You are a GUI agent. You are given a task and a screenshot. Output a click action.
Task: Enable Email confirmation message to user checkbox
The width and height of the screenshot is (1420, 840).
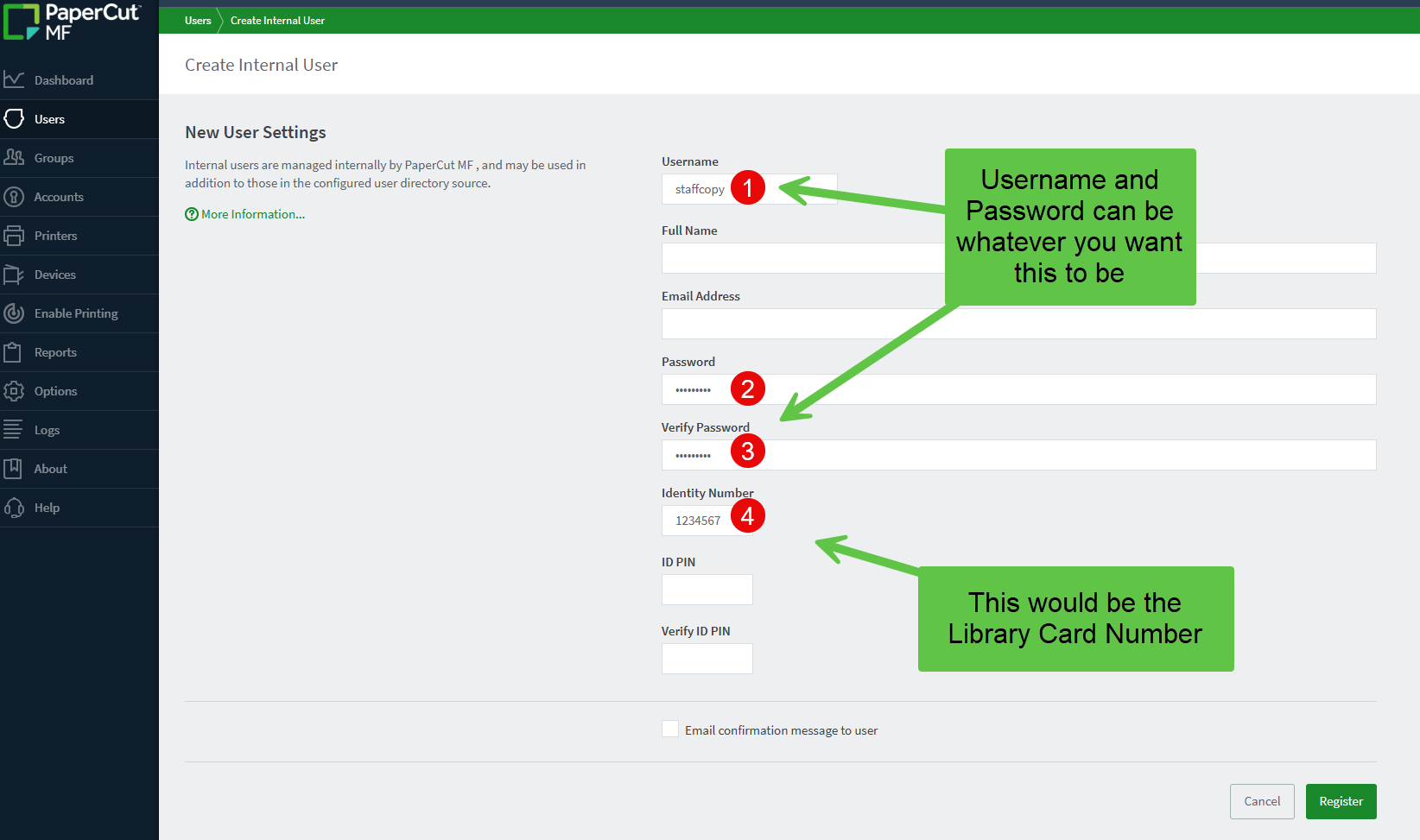click(670, 729)
